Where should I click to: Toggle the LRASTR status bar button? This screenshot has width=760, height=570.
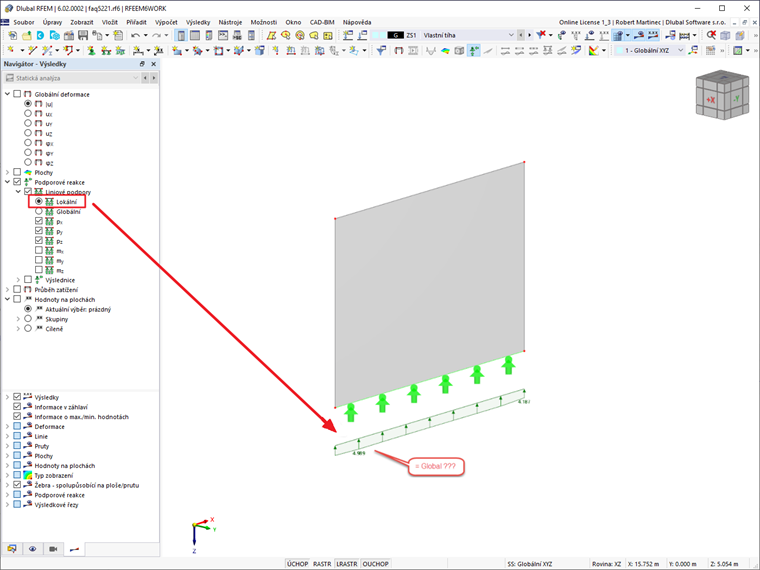[x=347, y=564]
